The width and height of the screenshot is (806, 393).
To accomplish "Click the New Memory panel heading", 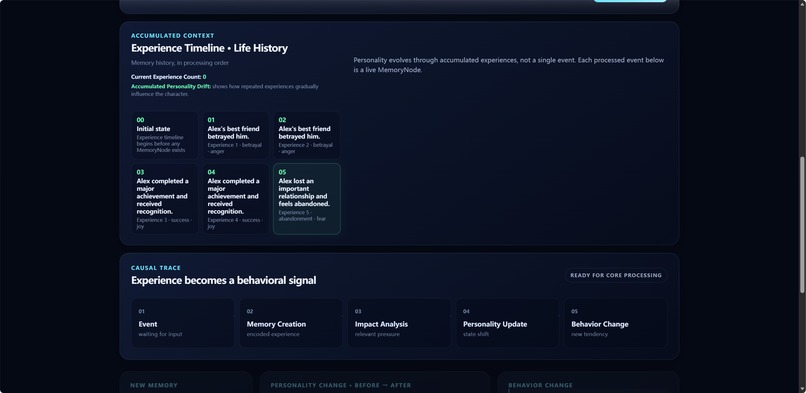I will [x=154, y=385].
